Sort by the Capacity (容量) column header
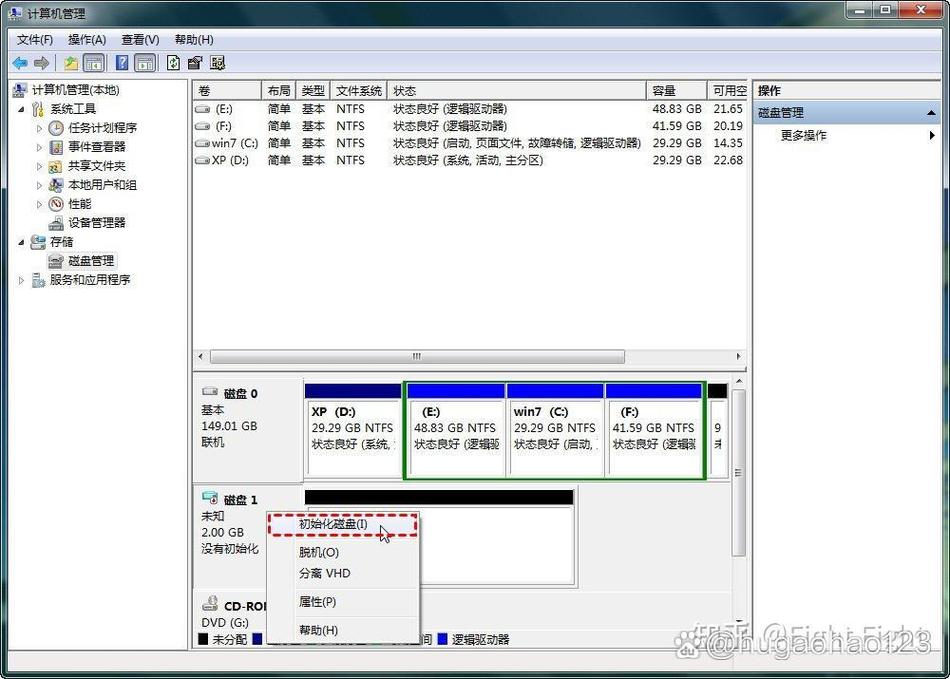Viewport: 950px width, 679px height. tap(676, 90)
